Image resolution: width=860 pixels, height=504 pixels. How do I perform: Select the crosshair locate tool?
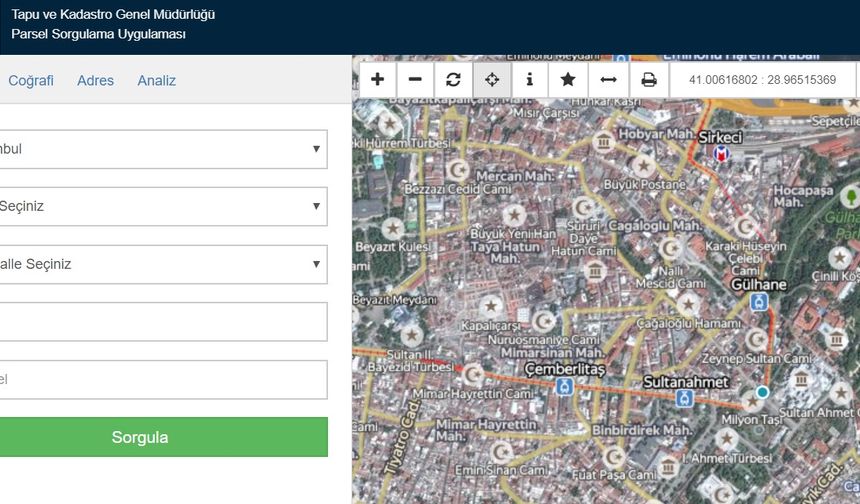pyautogui.click(x=492, y=80)
